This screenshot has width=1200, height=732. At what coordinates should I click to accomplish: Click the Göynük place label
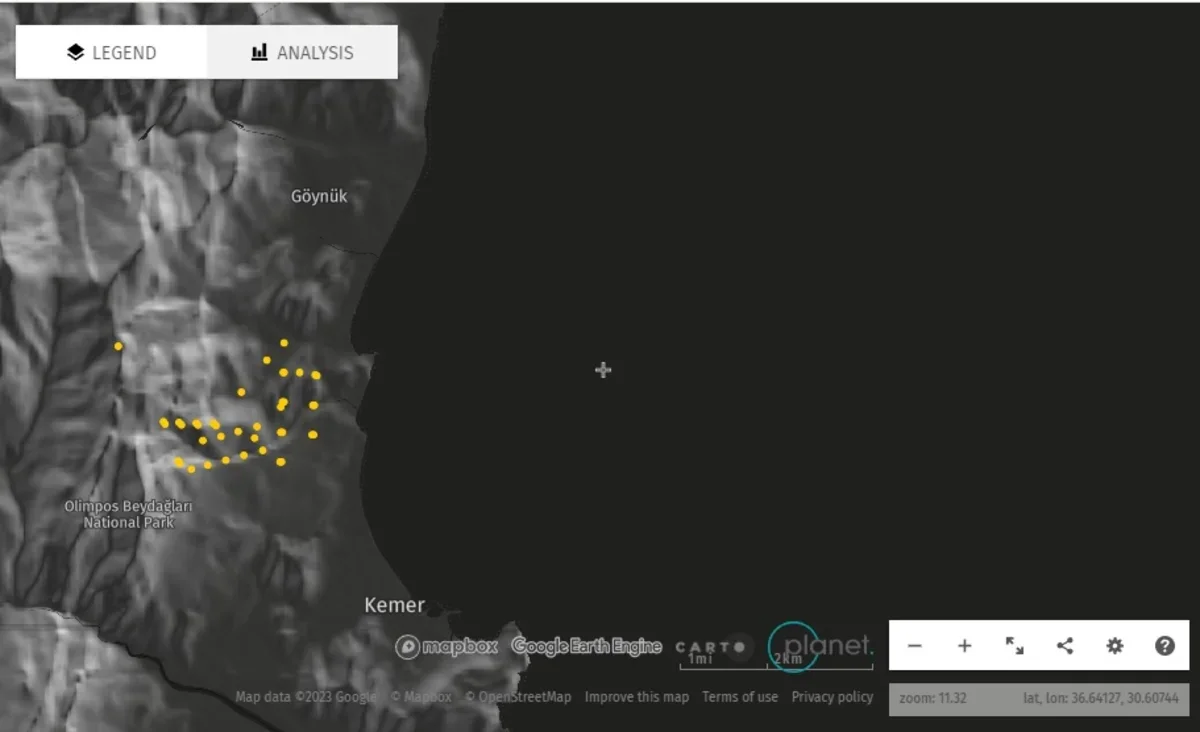point(319,196)
